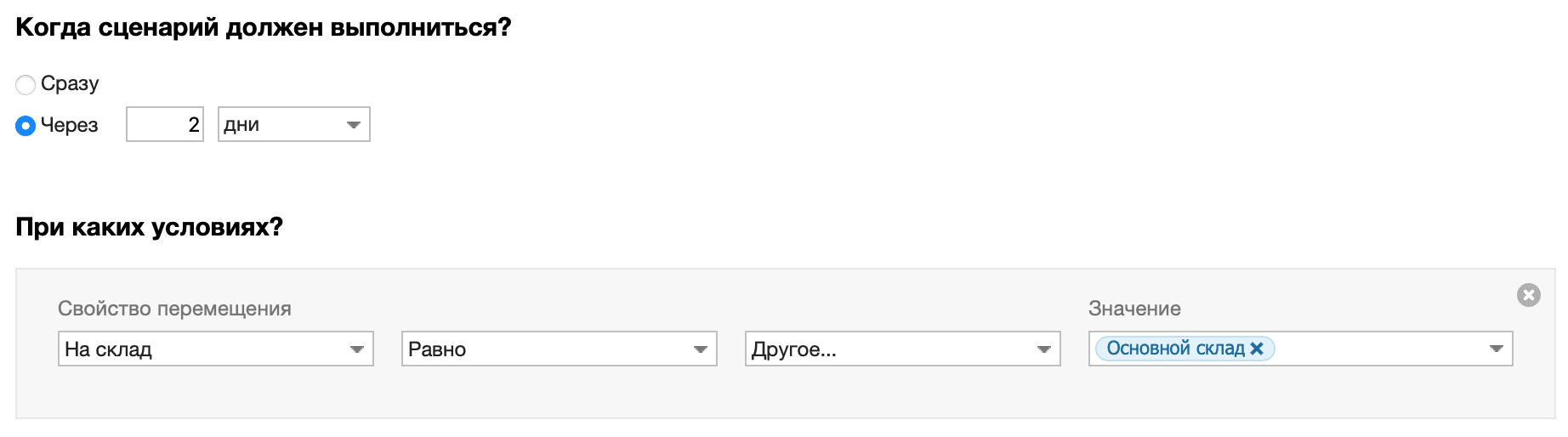Screen dimensions: 1568x437
Task: Select the Сразу radio button
Action: click(x=26, y=84)
